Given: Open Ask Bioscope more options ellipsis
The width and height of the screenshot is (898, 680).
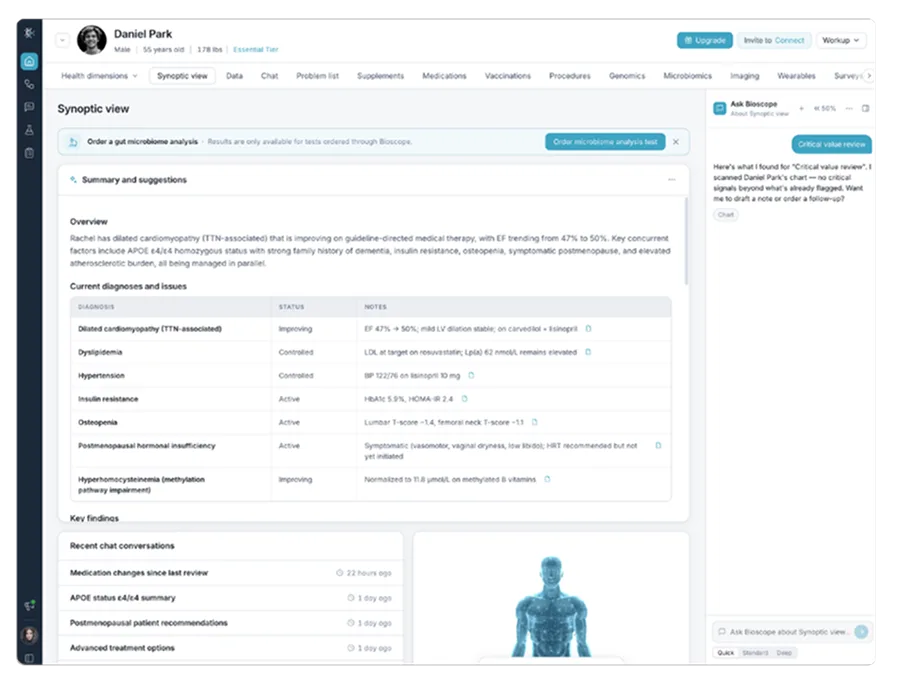Looking at the screenshot, I should click(849, 108).
